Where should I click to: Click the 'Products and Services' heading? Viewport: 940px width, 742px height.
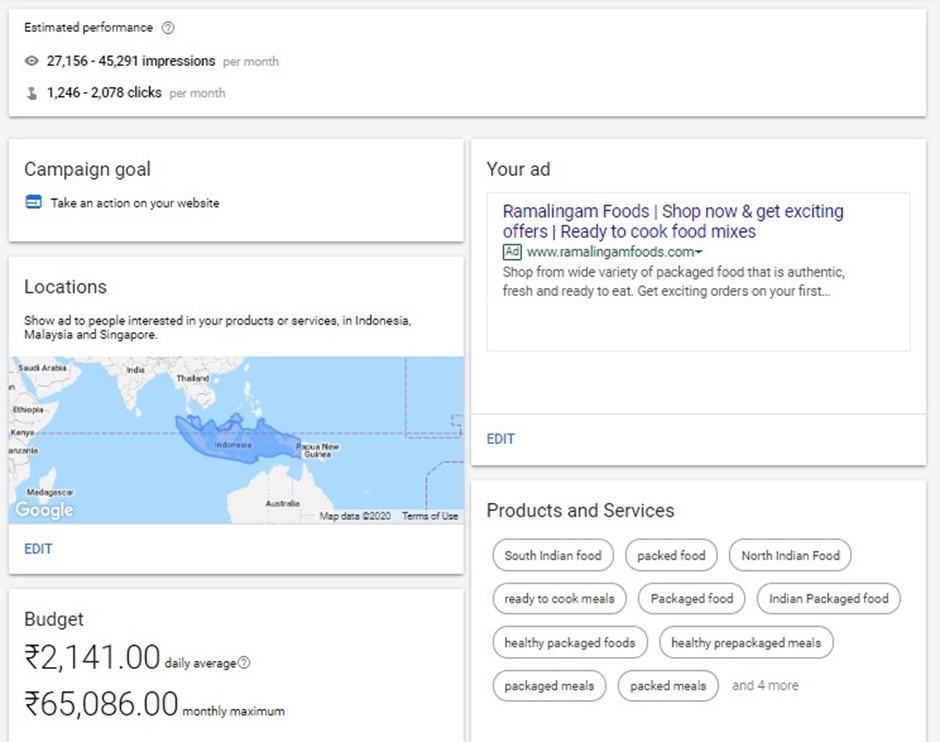580,510
